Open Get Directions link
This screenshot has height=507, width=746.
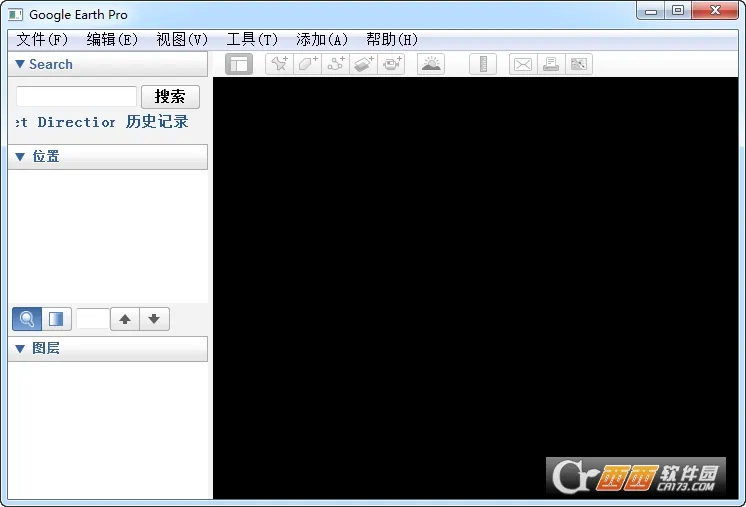pyautogui.click(x=65, y=122)
